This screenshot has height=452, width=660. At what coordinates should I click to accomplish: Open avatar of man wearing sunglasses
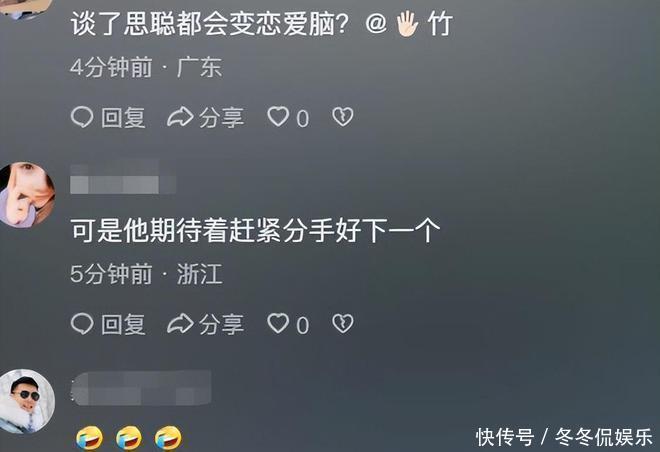[27, 401]
